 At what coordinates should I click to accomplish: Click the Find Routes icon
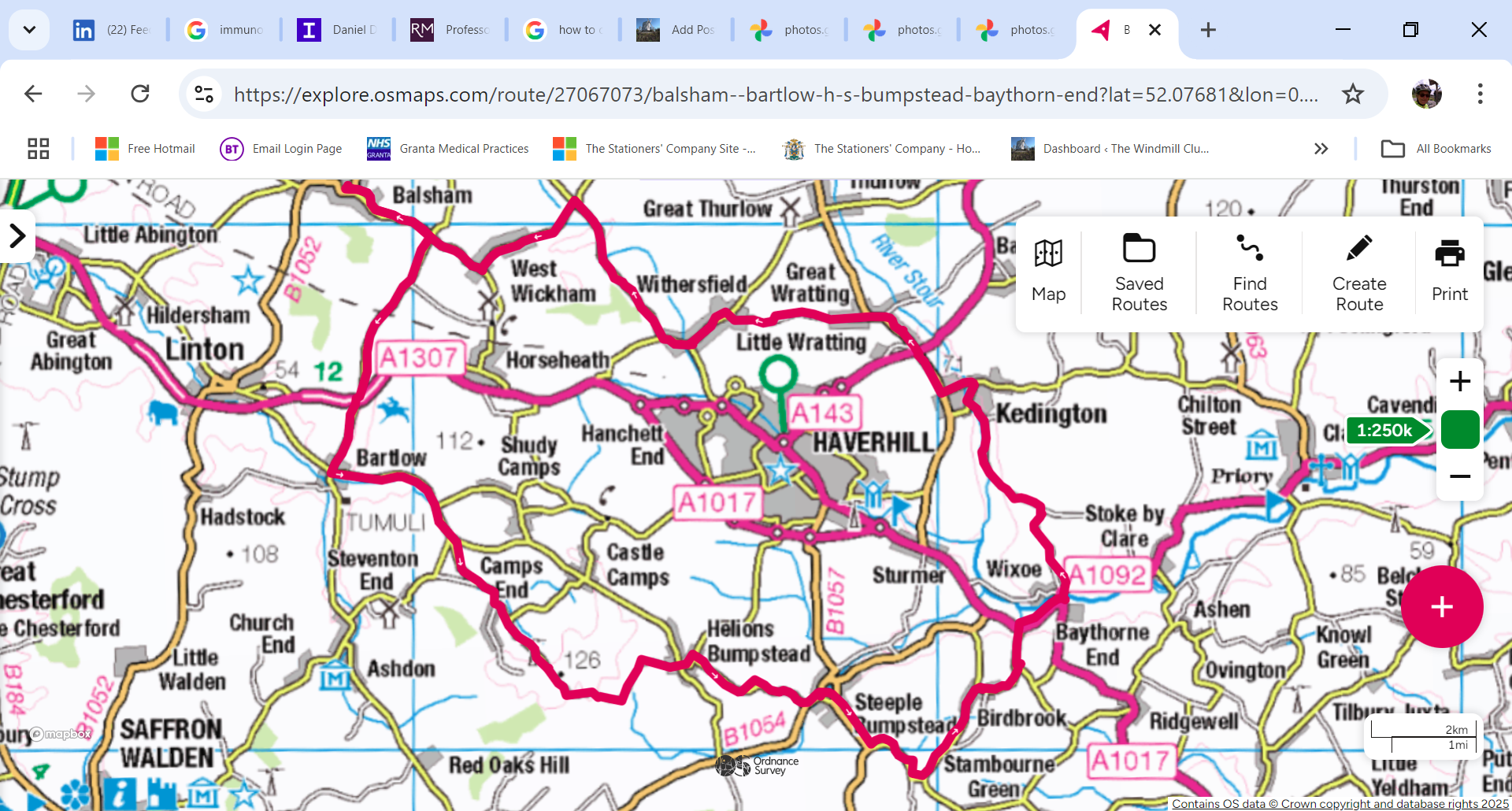tap(1249, 272)
